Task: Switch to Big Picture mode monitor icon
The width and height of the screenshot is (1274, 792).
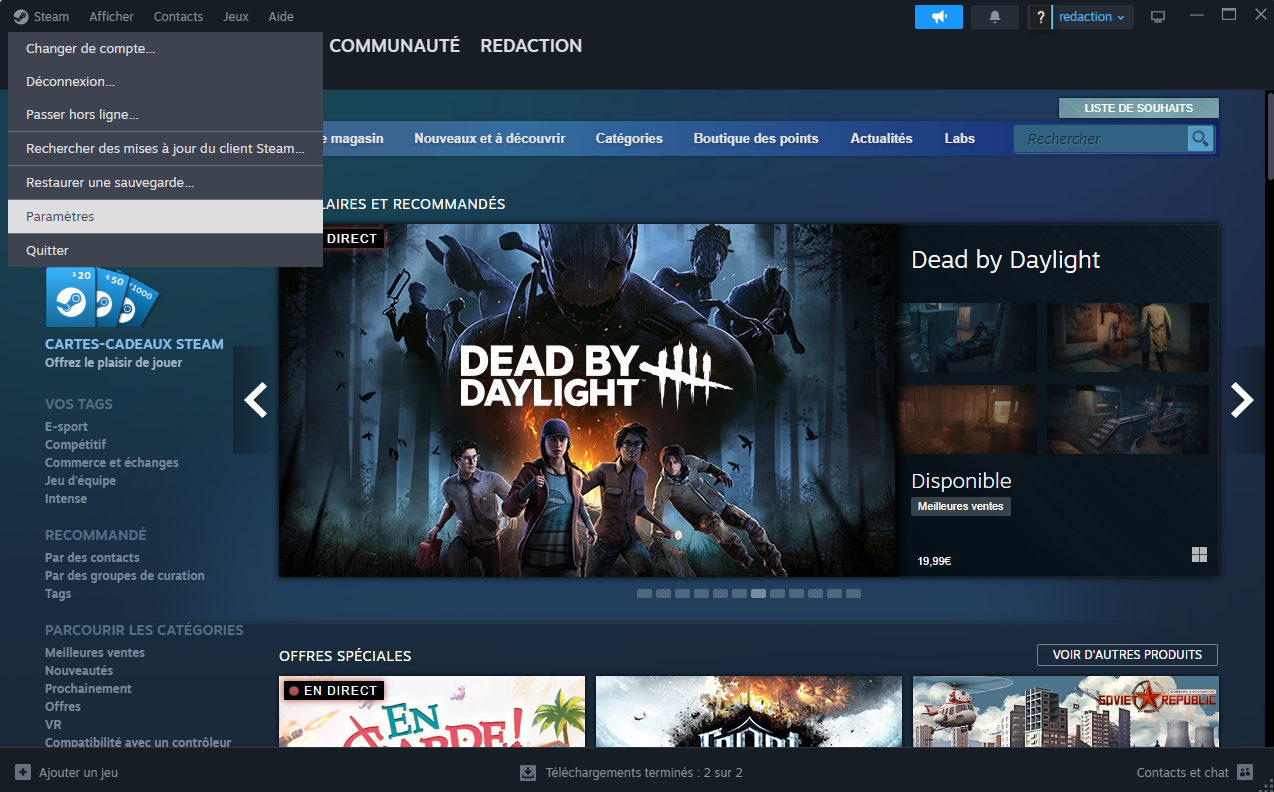Action: (x=1158, y=17)
